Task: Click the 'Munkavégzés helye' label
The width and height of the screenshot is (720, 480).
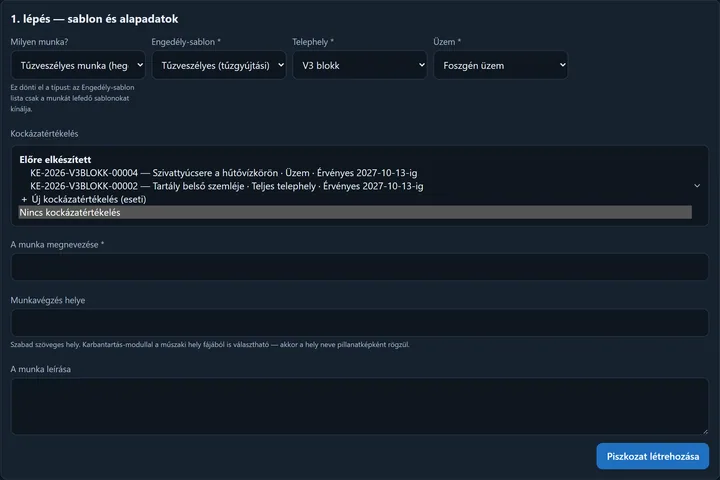Action: pos(48,300)
